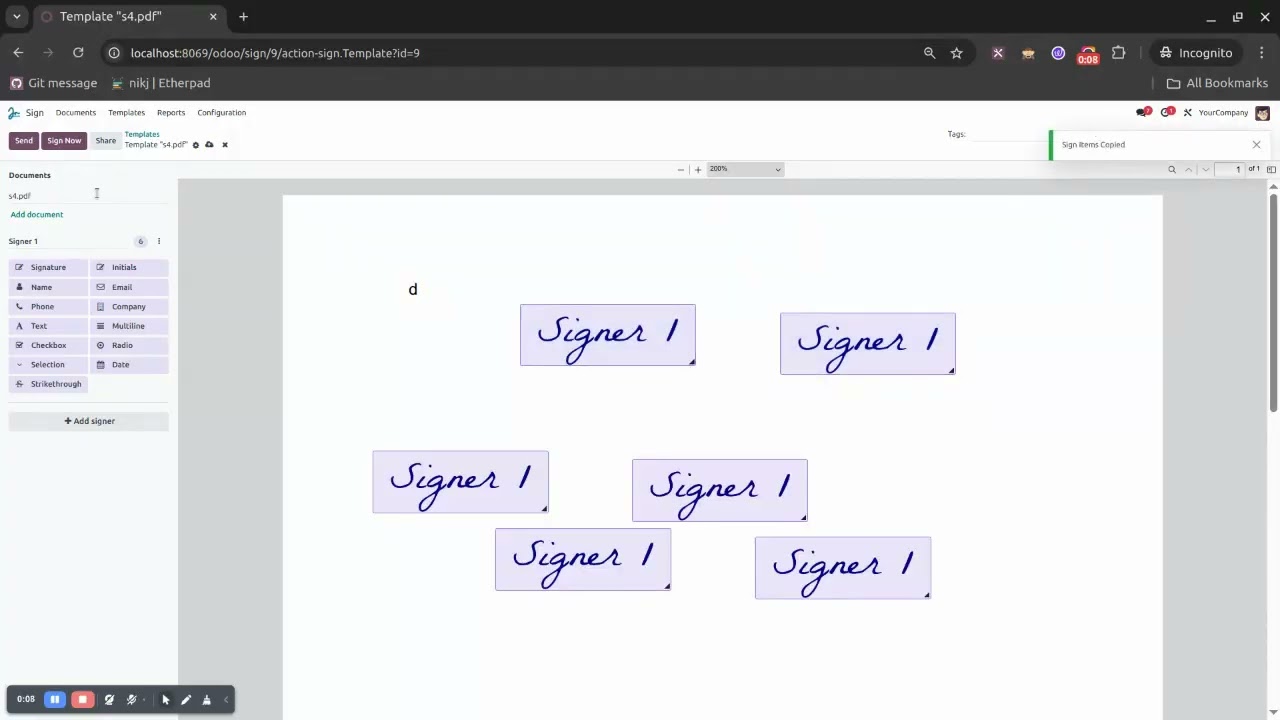Select the Selection field type
Image resolution: width=1280 pixels, height=720 pixels.
click(x=48, y=365)
